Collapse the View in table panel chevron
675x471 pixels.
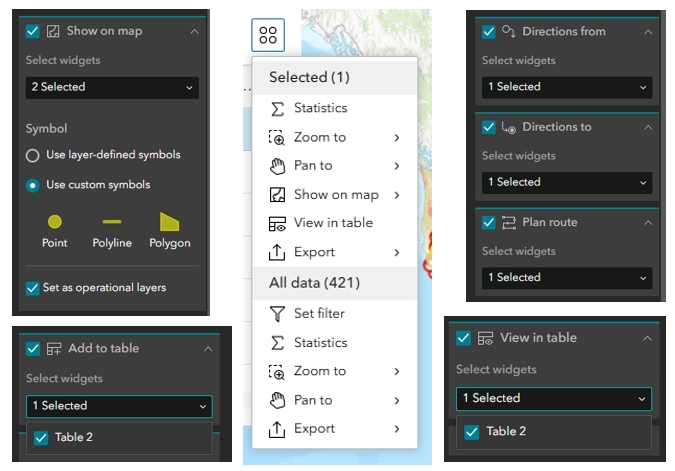(647, 338)
